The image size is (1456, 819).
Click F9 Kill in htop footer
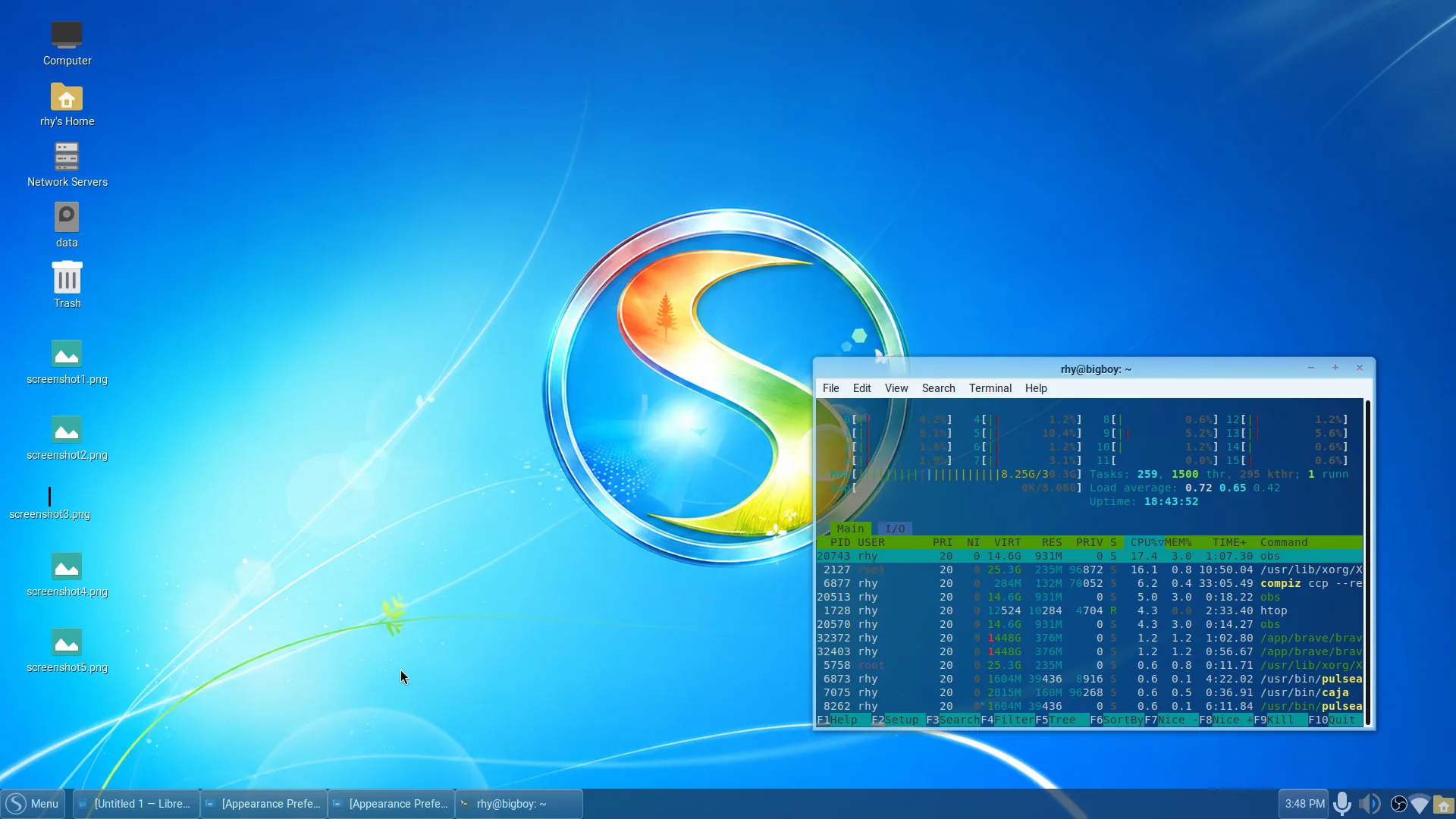pyautogui.click(x=1280, y=720)
